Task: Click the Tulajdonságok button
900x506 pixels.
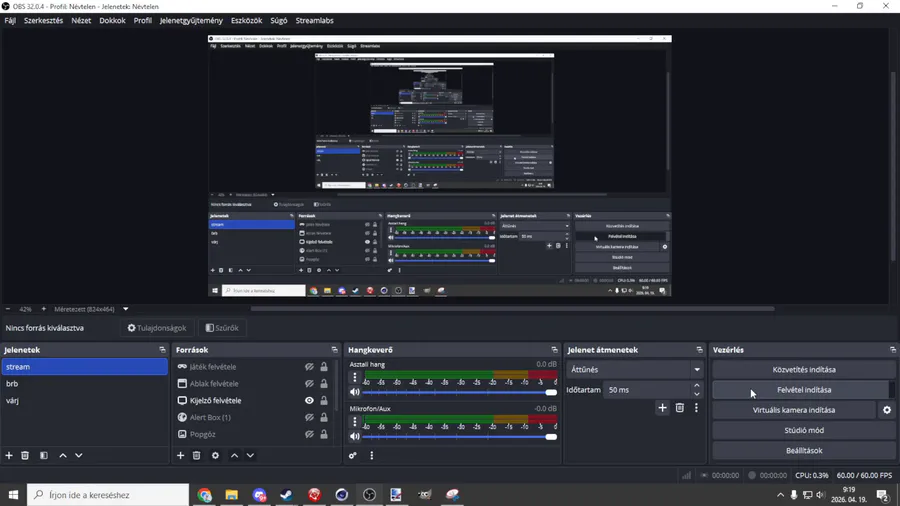Action: pyautogui.click(x=157, y=328)
